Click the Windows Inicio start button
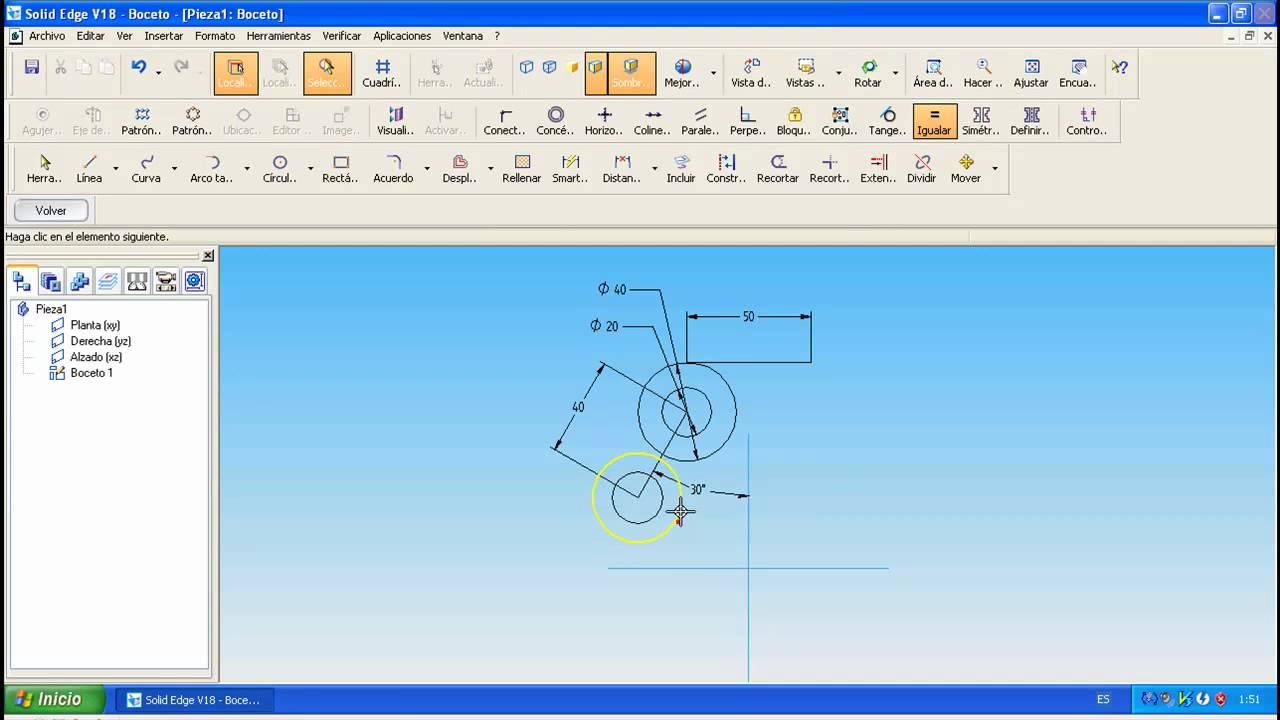 coord(55,700)
